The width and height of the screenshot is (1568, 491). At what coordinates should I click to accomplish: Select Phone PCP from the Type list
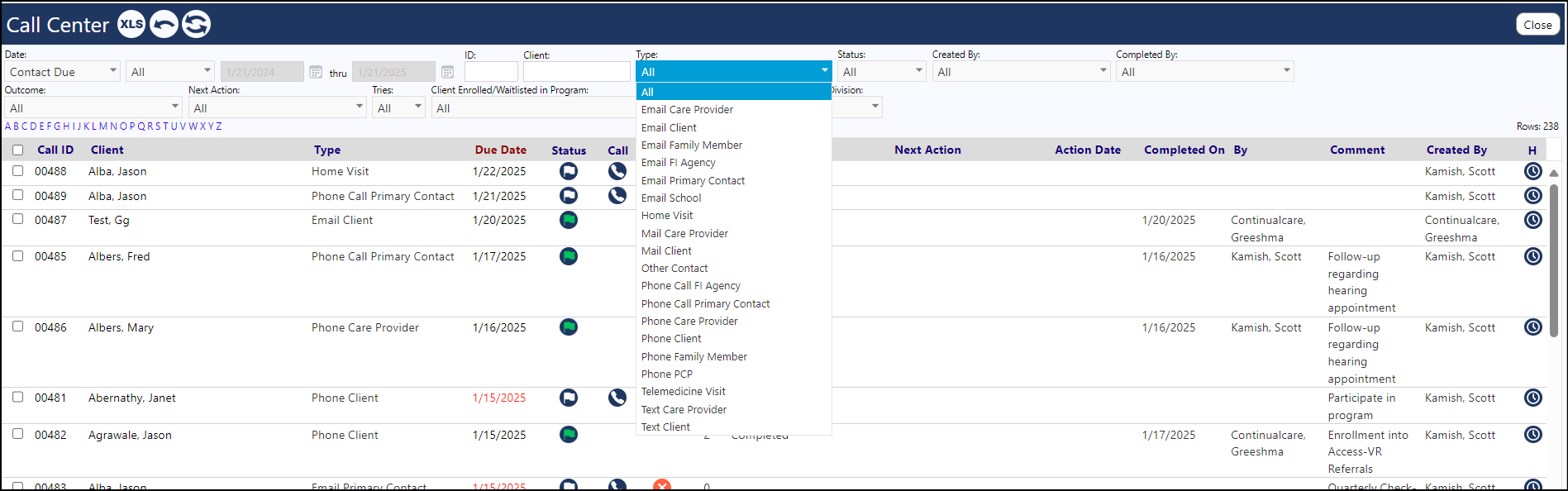733,374
